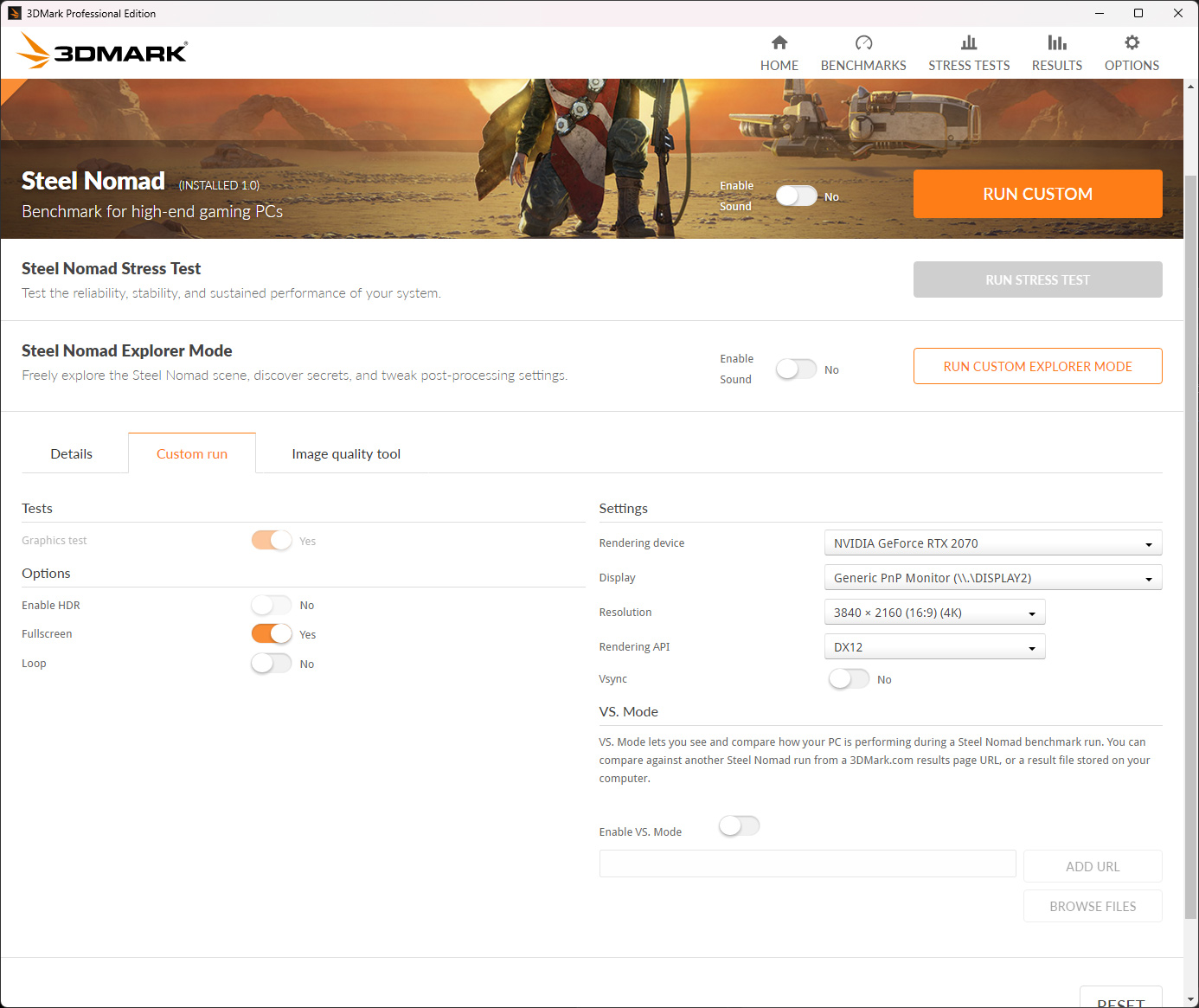Click the VS. Mode URL input field
The image size is (1199, 1008).
[807, 864]
